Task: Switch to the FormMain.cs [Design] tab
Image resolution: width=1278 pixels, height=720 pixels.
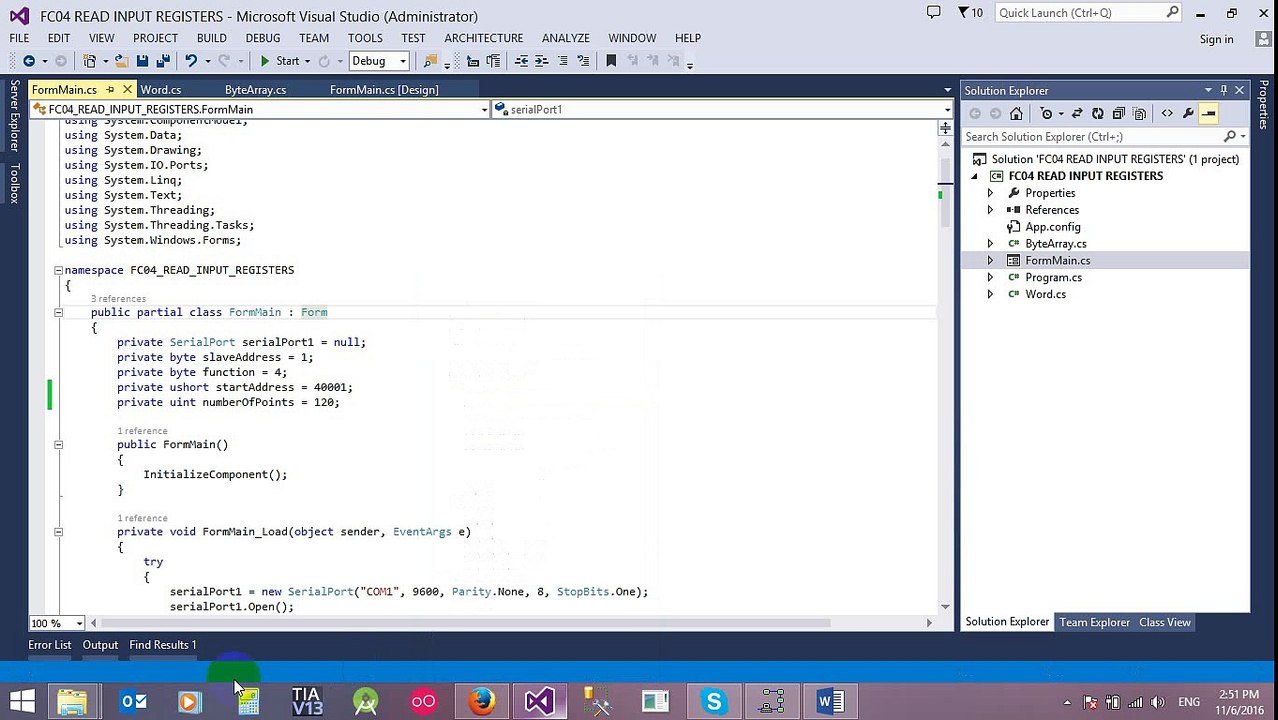Action: click(x=384, y=90)
